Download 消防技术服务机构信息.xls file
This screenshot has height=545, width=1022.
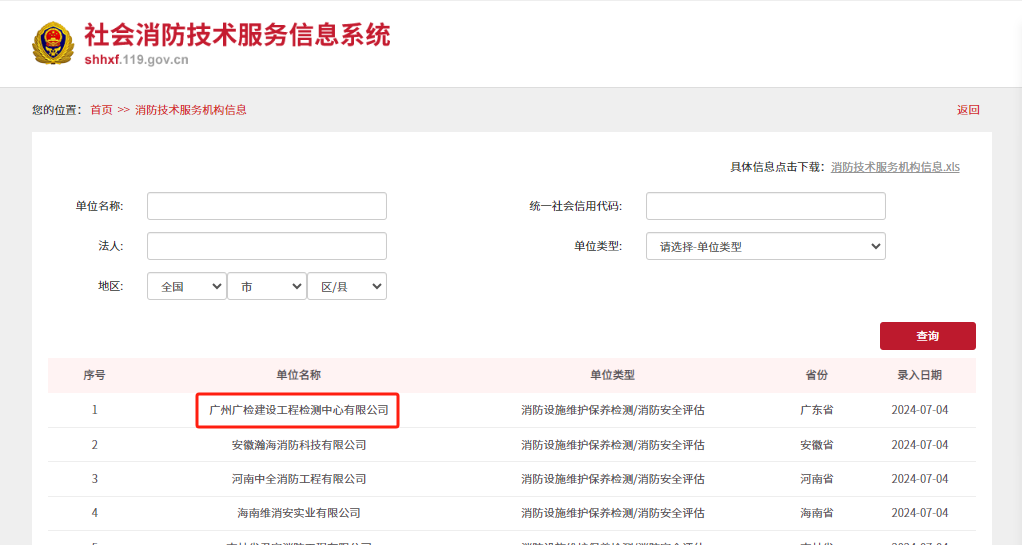(894, 167)
